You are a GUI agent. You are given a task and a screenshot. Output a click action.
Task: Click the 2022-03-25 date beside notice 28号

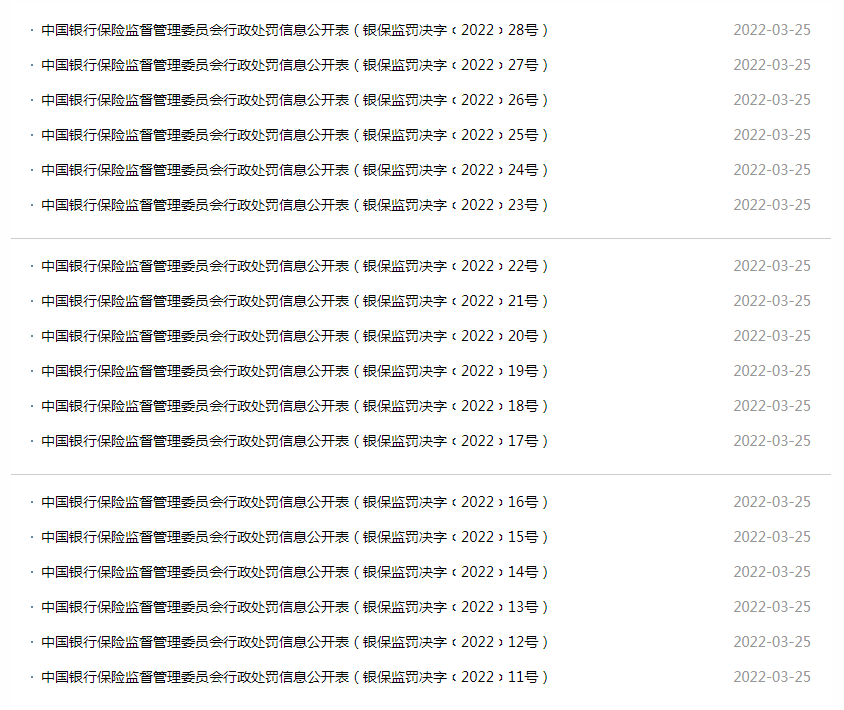(x=772, y=30)
